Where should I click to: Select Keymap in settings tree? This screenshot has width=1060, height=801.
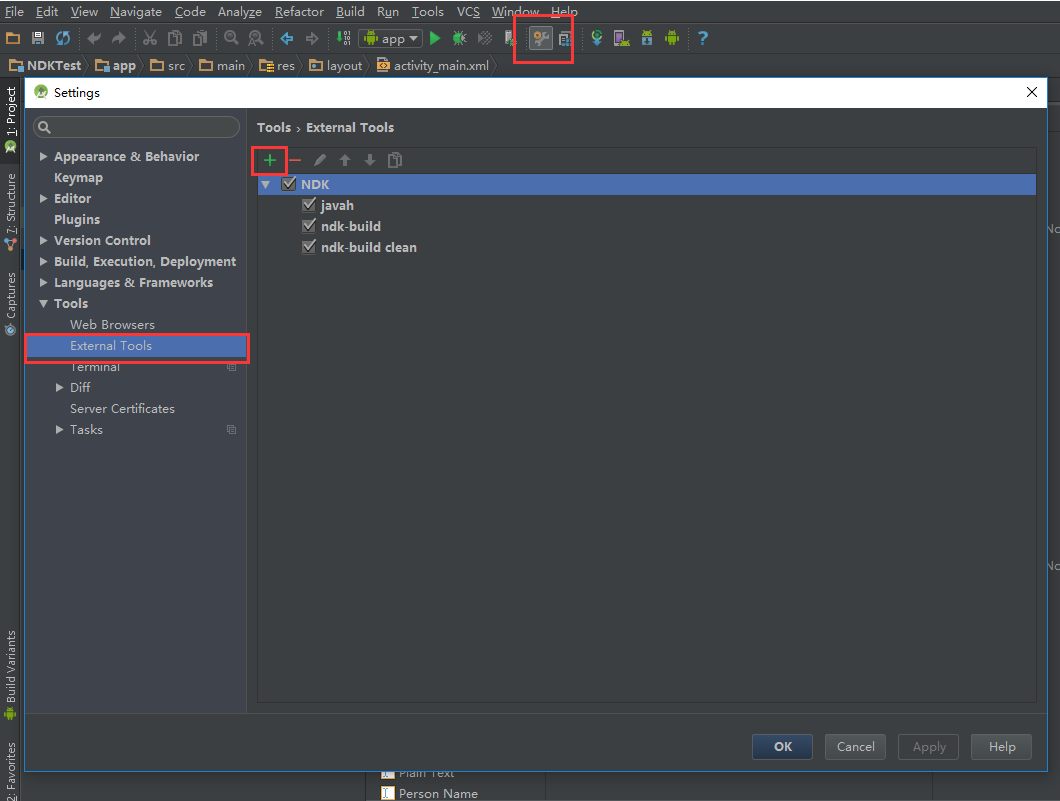point(78,177)
